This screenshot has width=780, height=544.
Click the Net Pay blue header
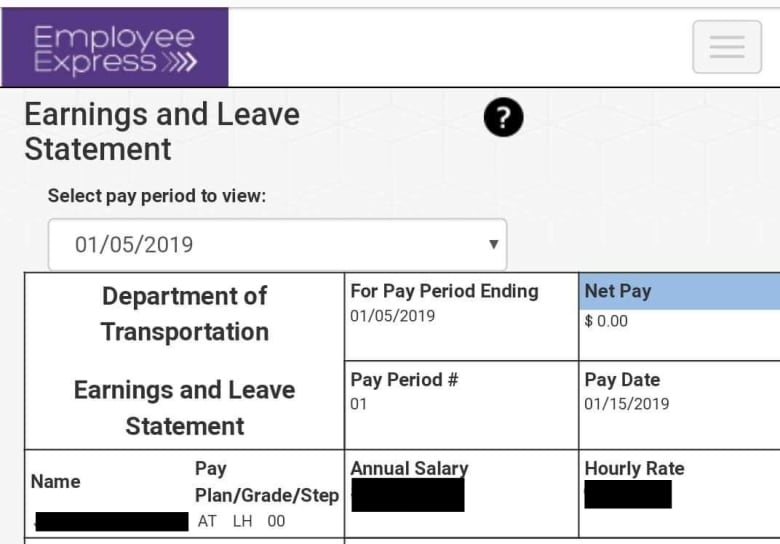click(680, 291)
